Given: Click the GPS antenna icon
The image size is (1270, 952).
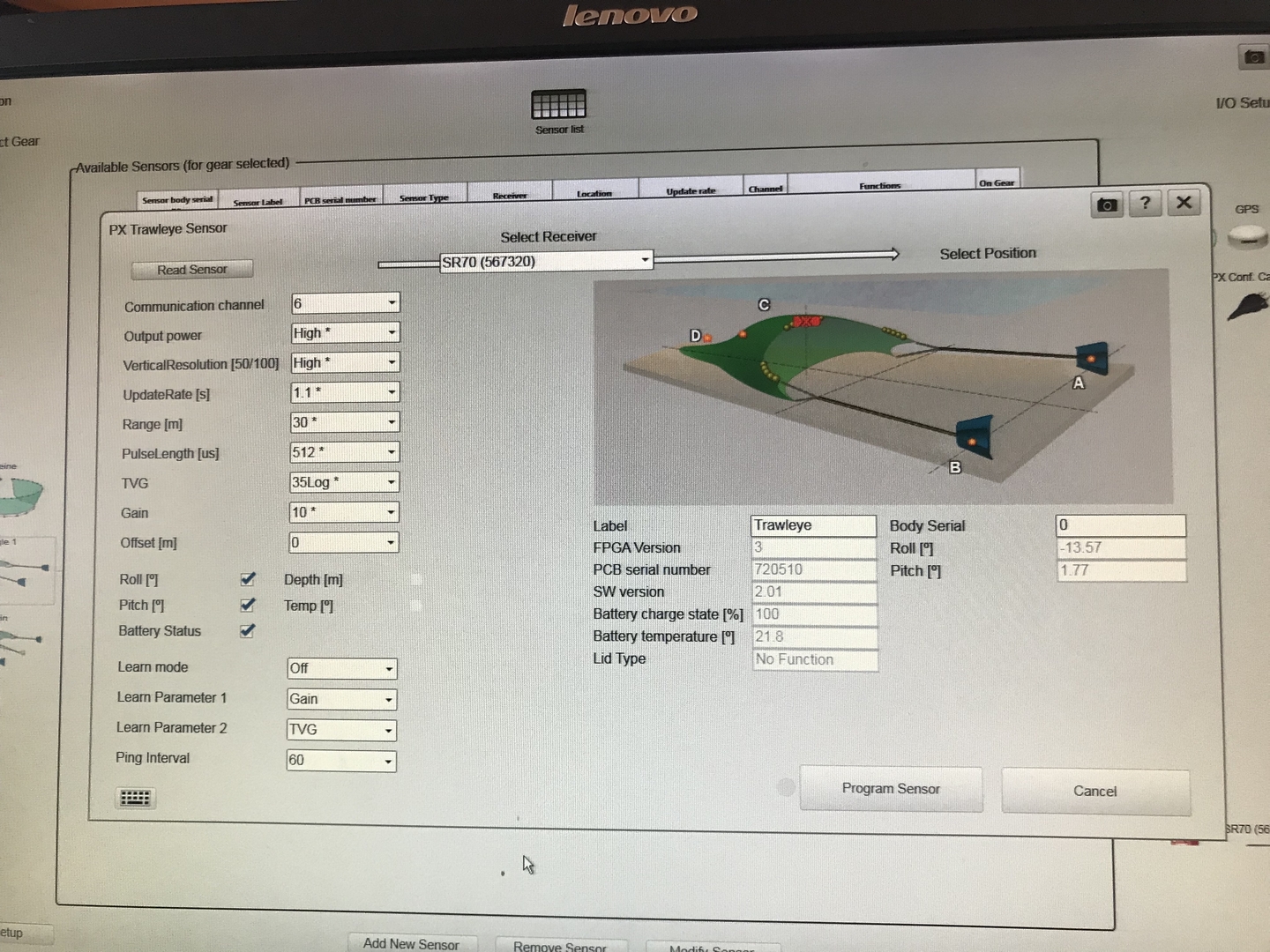Looking at the screenshot, I should (1247, 234).
